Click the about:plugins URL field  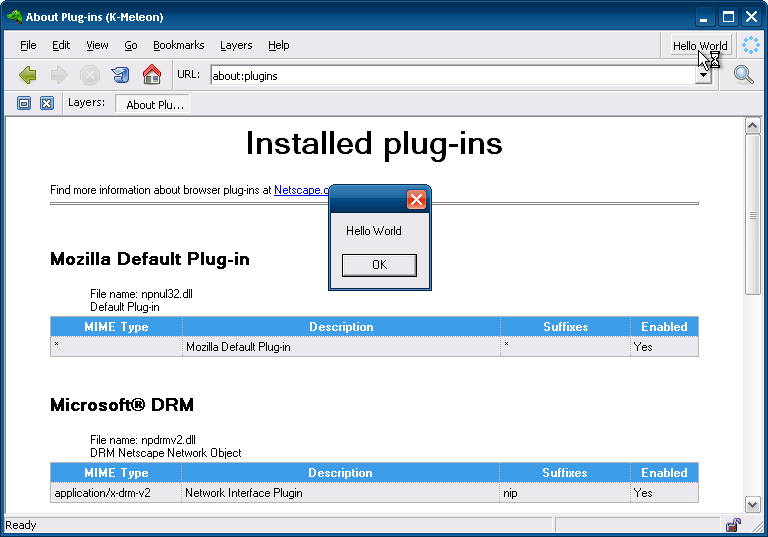tap(450, 75)
